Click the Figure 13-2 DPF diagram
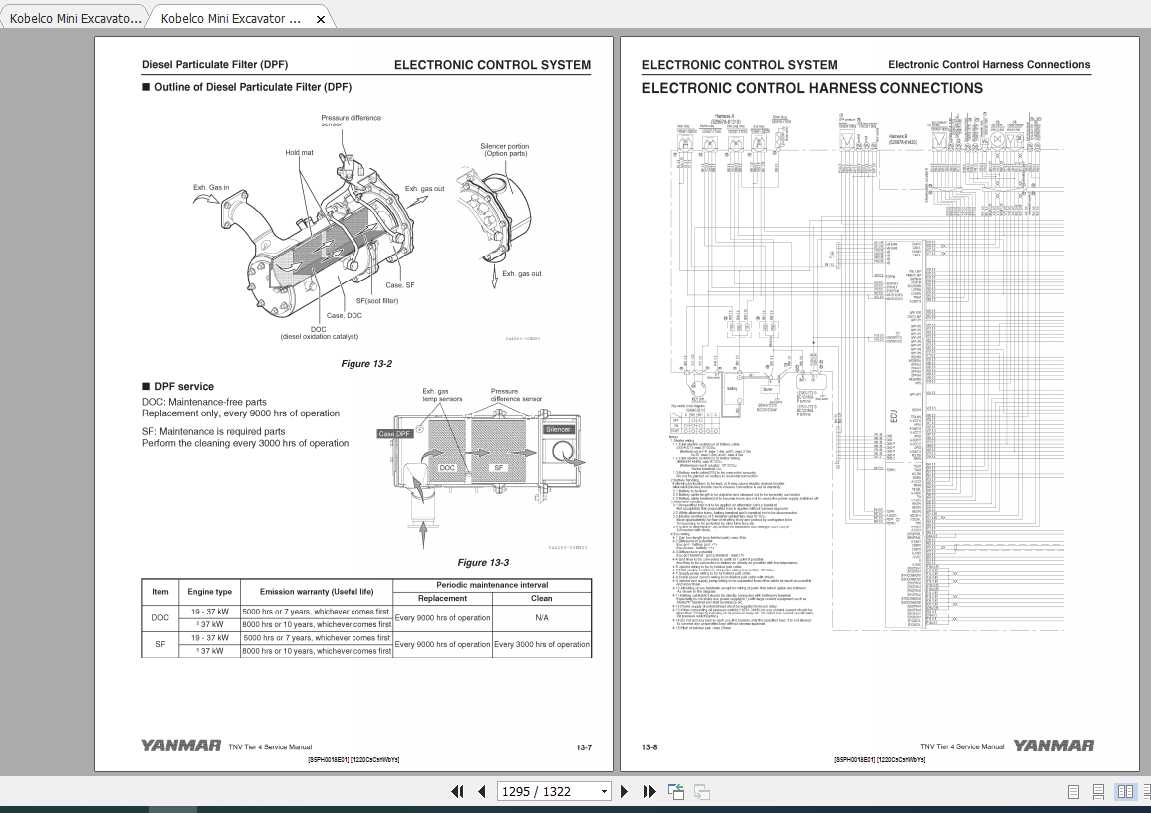Image resolution: width=1151 pixels, height=813 pixels. click(x=368, y=227)
